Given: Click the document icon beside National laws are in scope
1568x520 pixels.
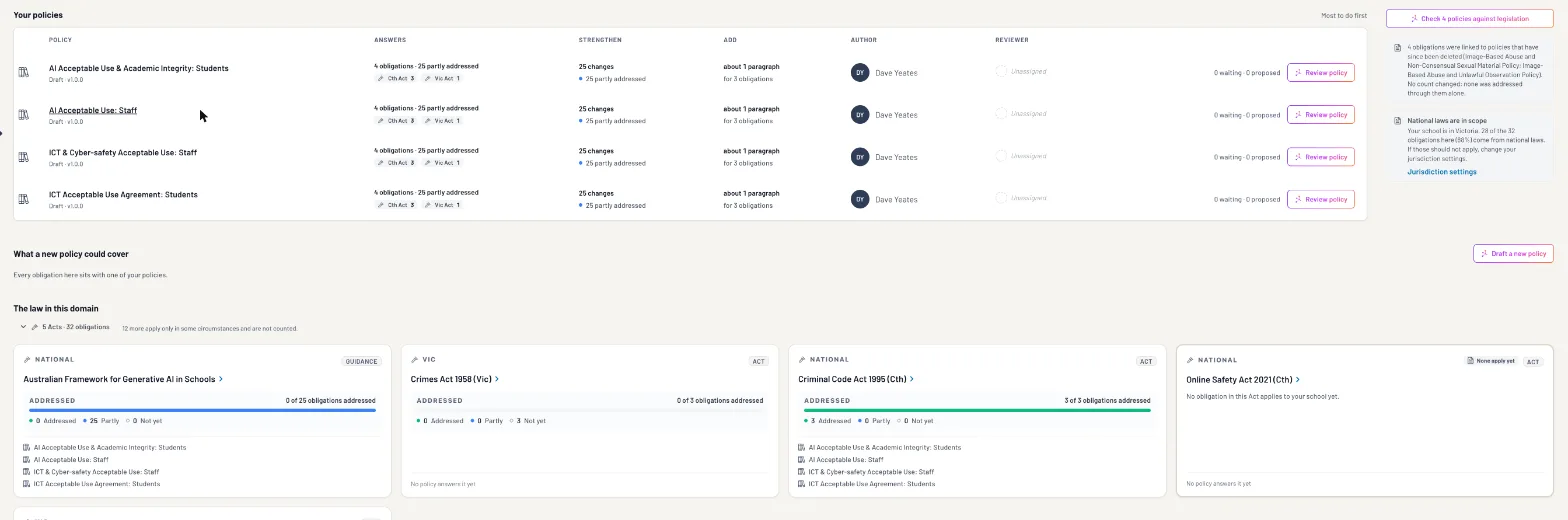Looking at the screenshot, I should (1398, 121).
